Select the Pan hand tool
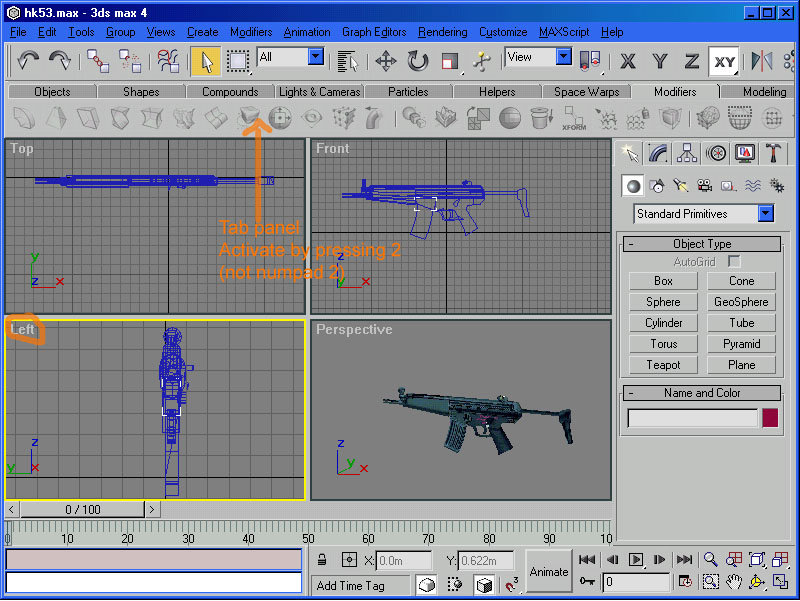The width and height of the screenshot is (800, 601). [x=734, y=581]
